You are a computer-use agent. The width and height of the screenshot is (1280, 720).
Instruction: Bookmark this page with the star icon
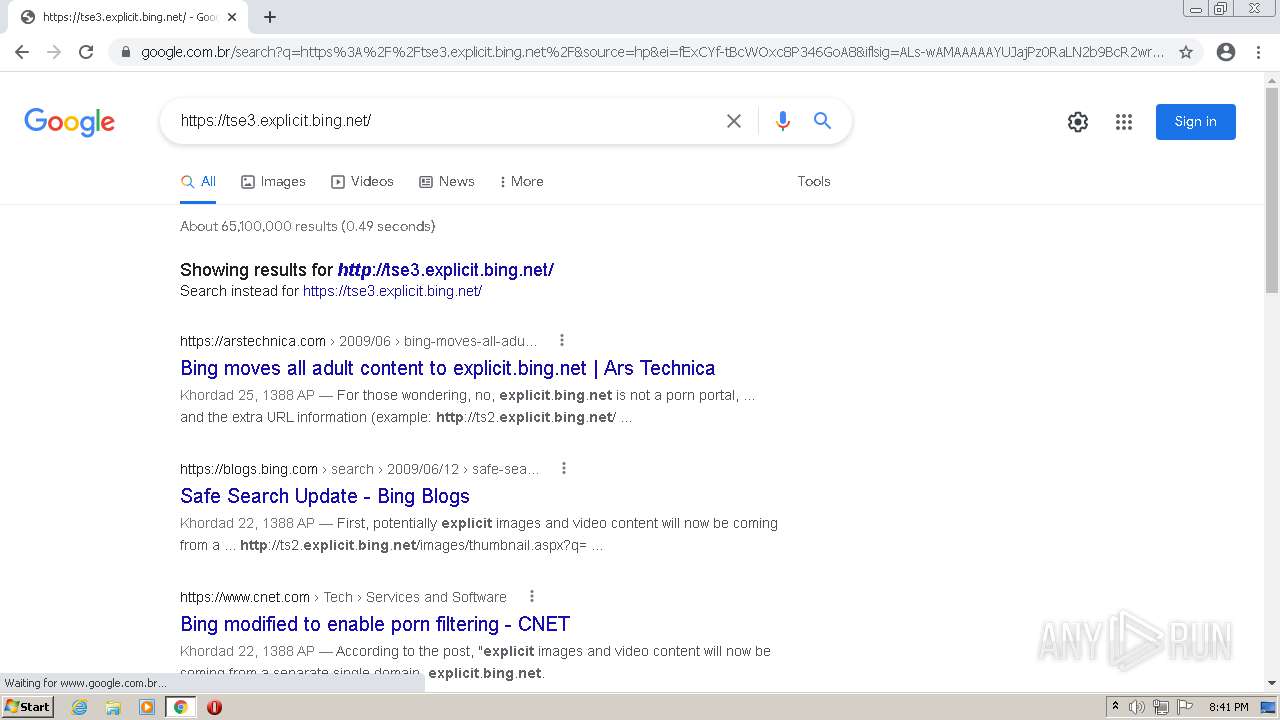[1186, 52]
